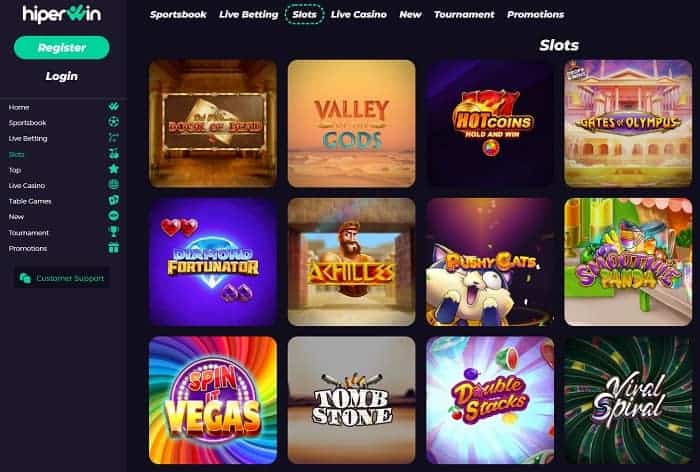Click the Promotions gift box icon
The width and height of the screenshot is (700, 472).
(113, 247)
